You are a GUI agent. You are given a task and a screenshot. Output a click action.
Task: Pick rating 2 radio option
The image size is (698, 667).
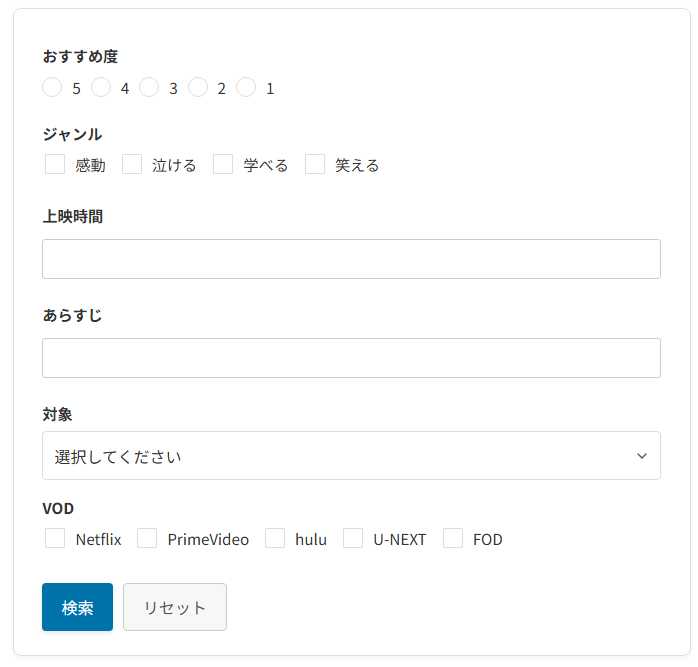(x=198, y=87)
